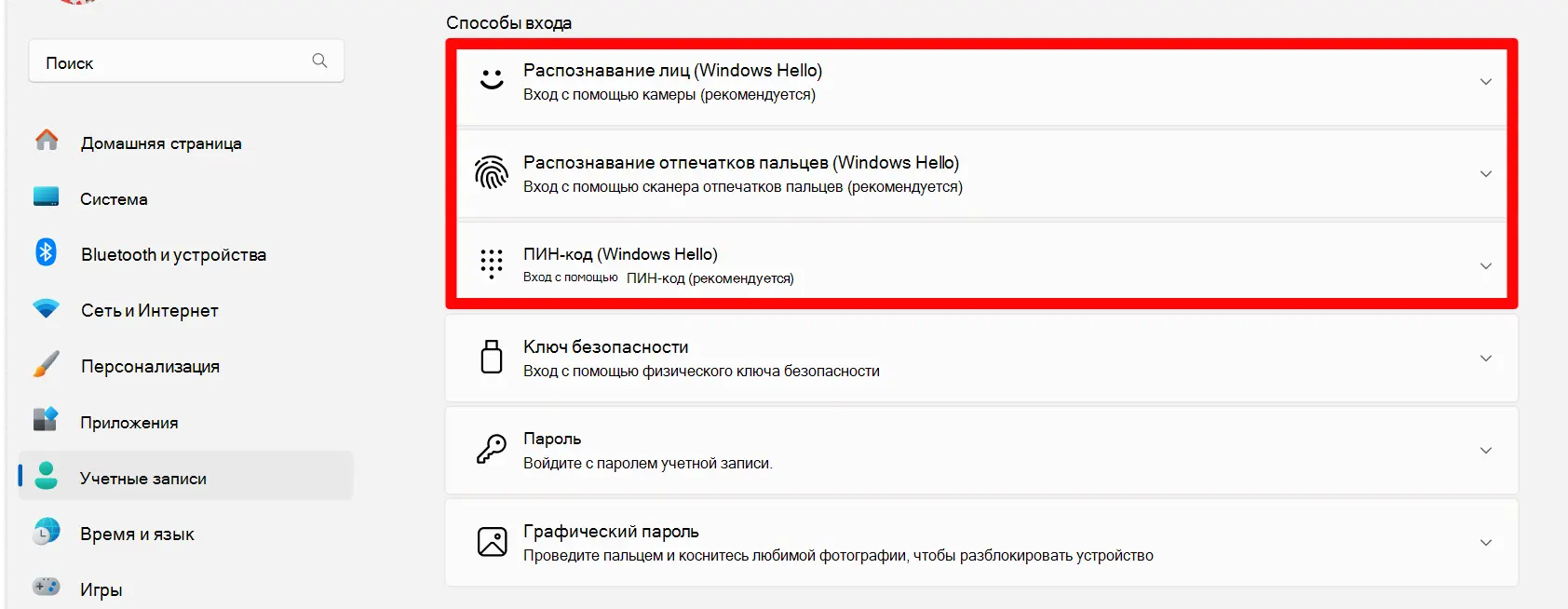The width and height of the screenshot is (1568, 609).
Task: Click the fingerprint recognition icon
Action: [x=492, y=172]
